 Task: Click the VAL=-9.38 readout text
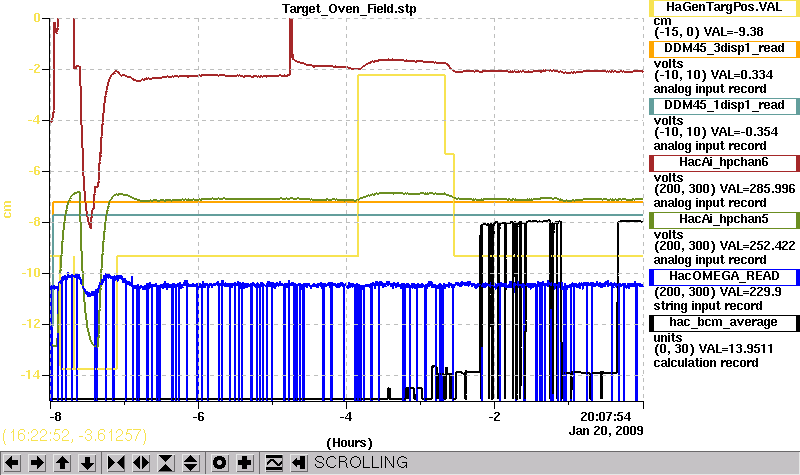tap(733, 32)
